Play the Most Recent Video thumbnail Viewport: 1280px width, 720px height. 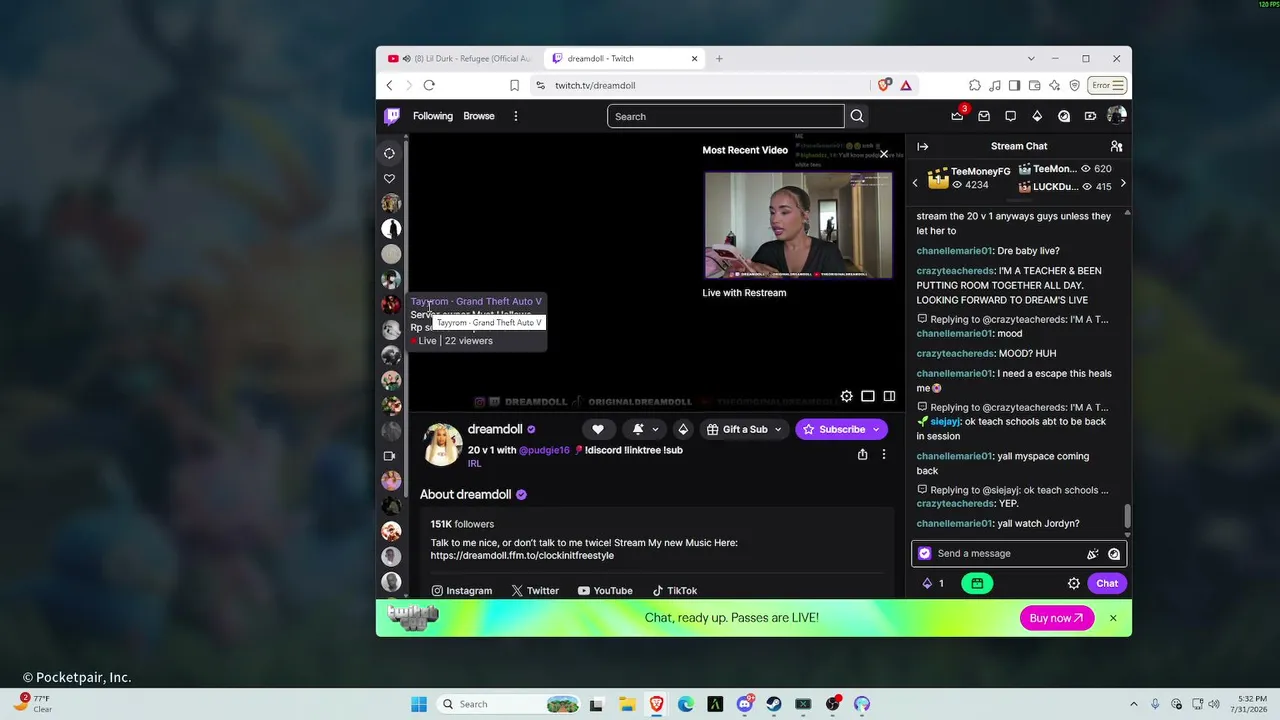click(798, 225)
